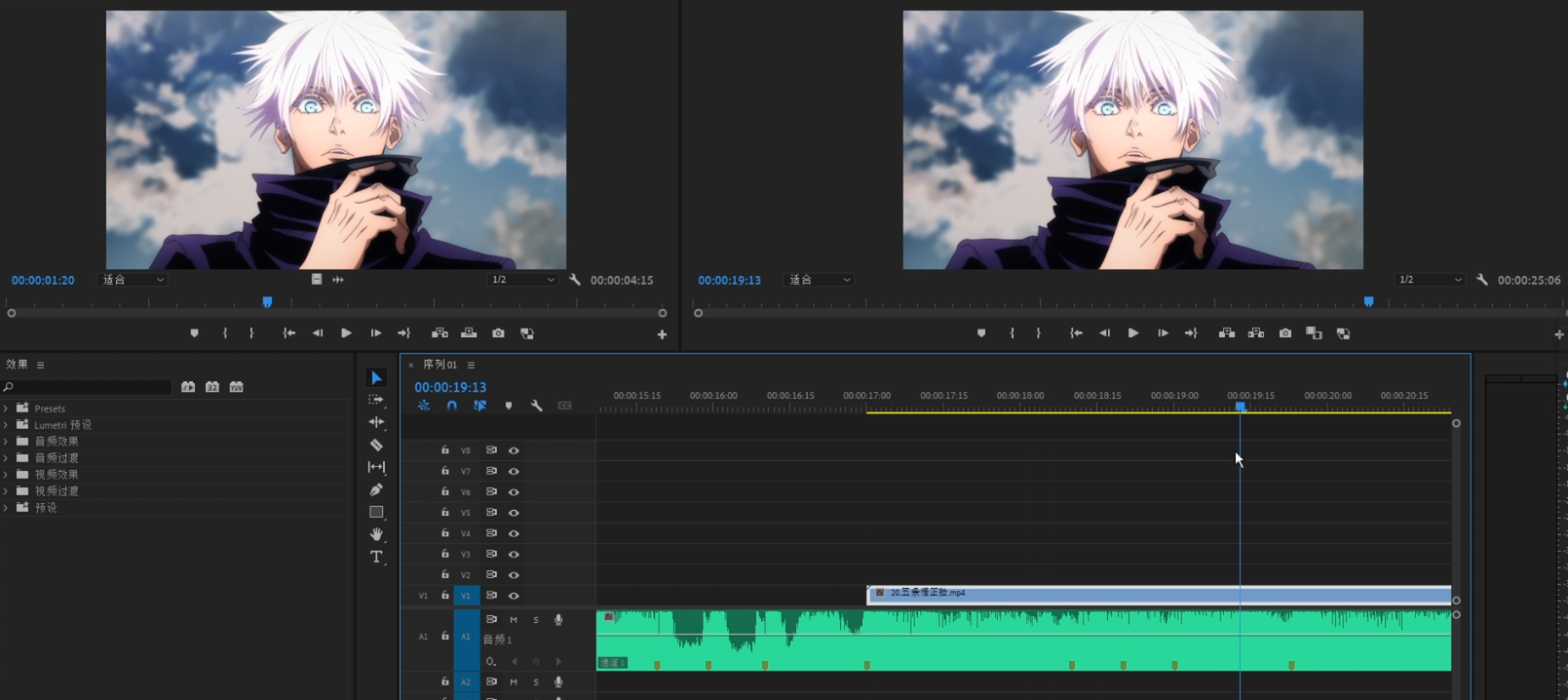
Task: Select the Razor tool
Action: point(376,445)
